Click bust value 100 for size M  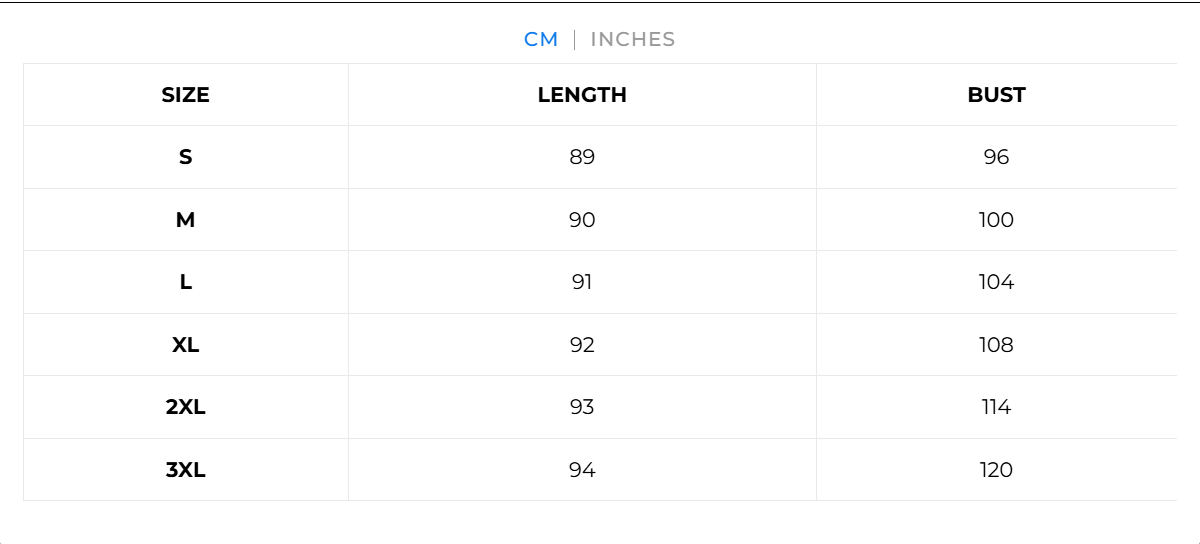(997, 220)
